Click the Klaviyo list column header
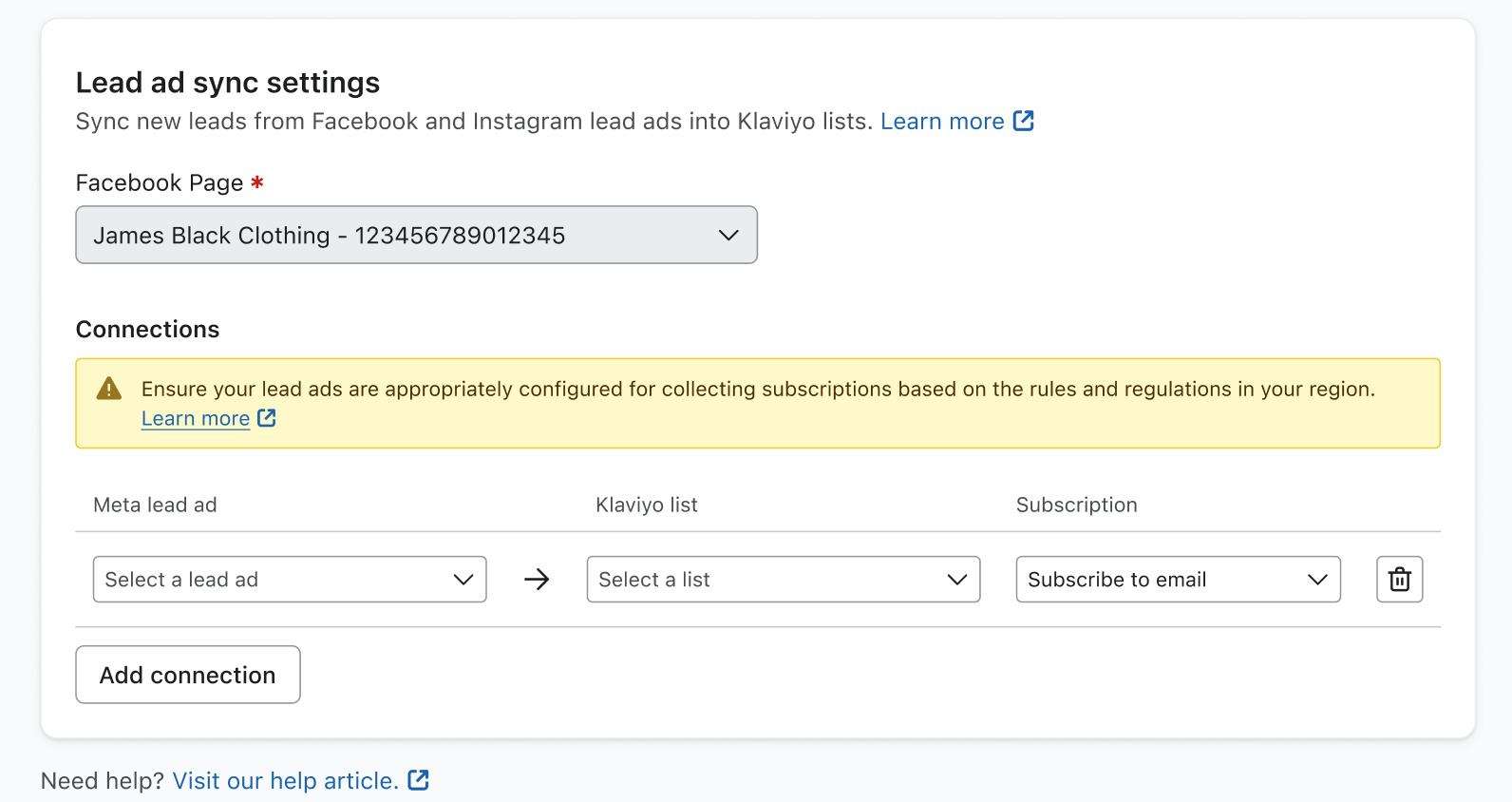The height and width of the screenshot is (802, 1512). (646, 506)
